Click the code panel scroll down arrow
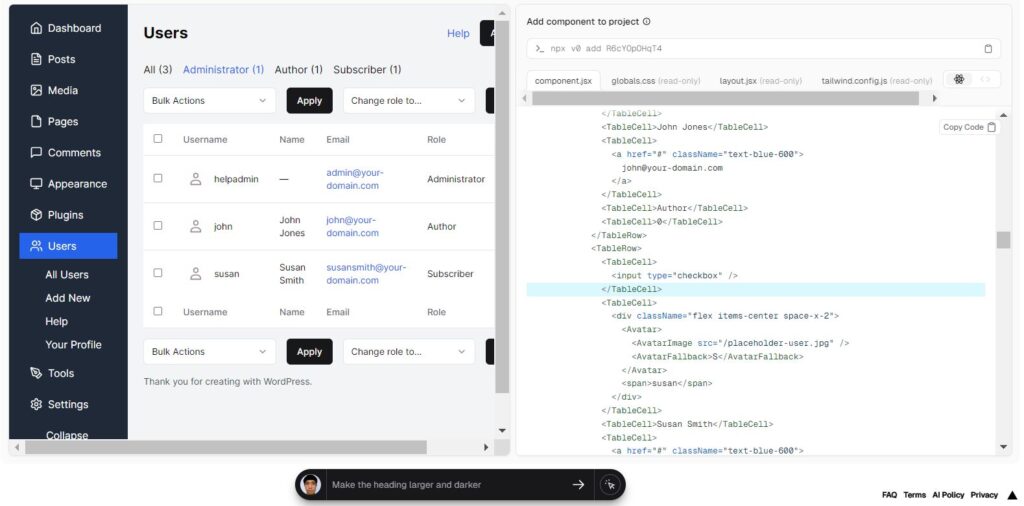Image resolution: width=1024 pixels, height=506 pixels. click(1004, 447)
